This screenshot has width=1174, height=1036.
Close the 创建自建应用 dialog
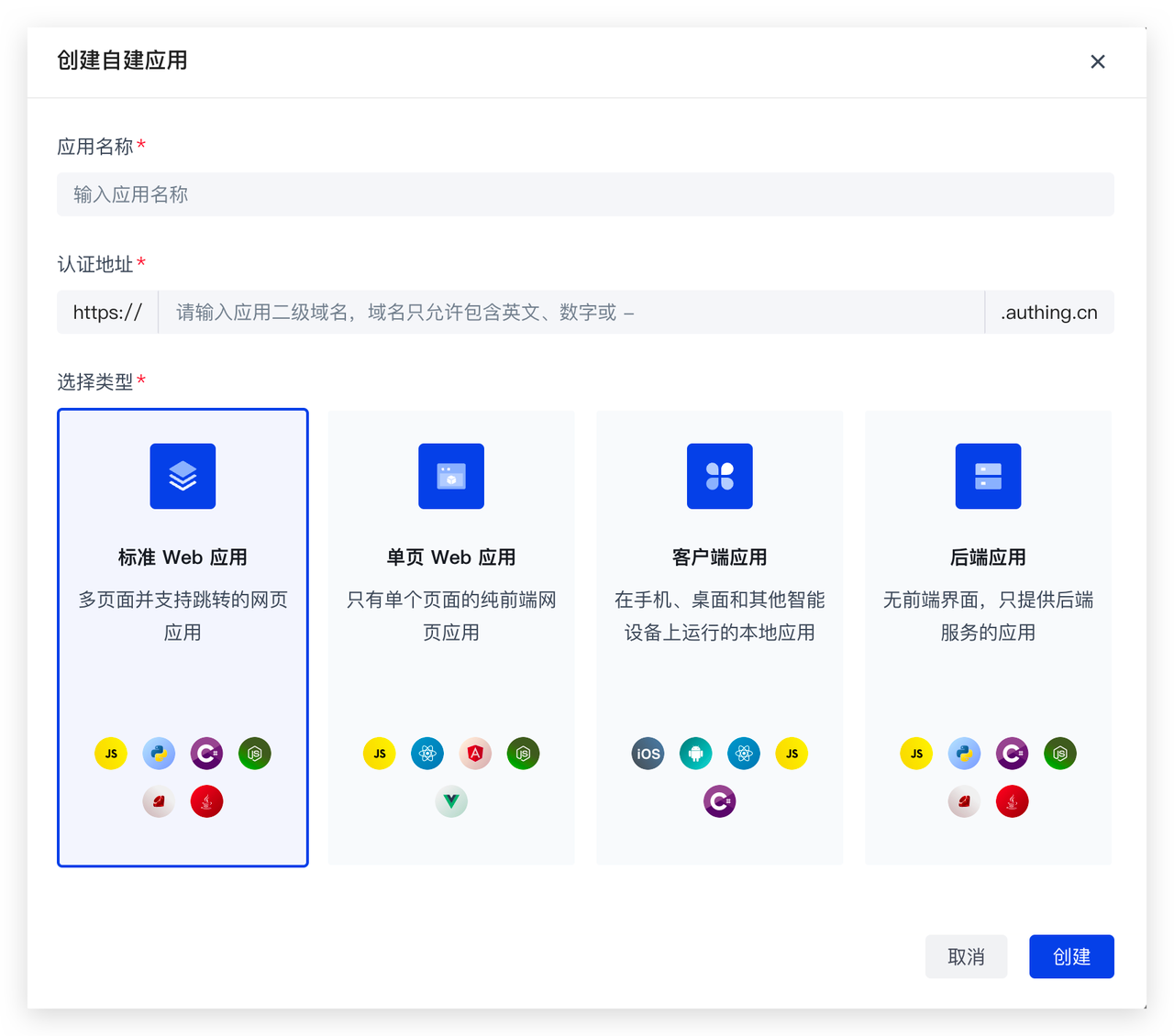click(x=1097, y=61)
